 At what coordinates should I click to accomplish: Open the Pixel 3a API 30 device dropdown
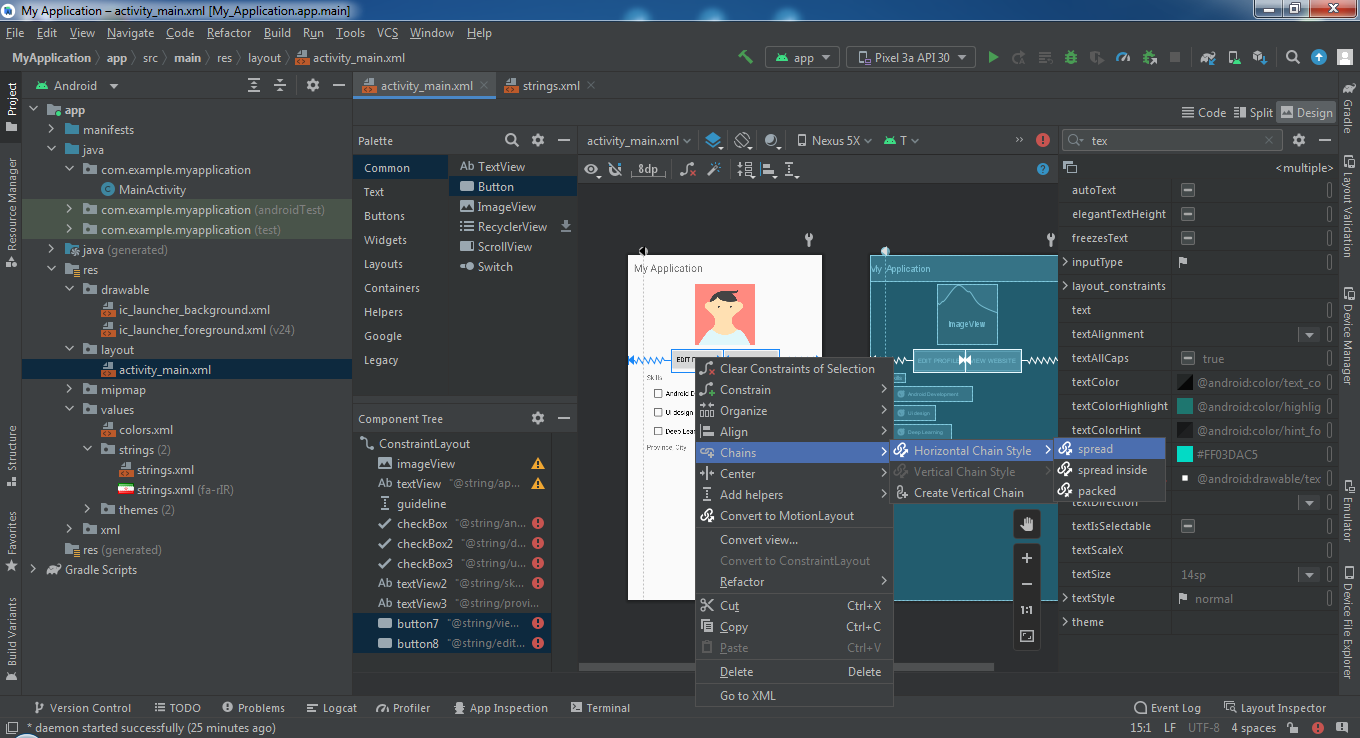pyautogui.click(x=910, y=58)
